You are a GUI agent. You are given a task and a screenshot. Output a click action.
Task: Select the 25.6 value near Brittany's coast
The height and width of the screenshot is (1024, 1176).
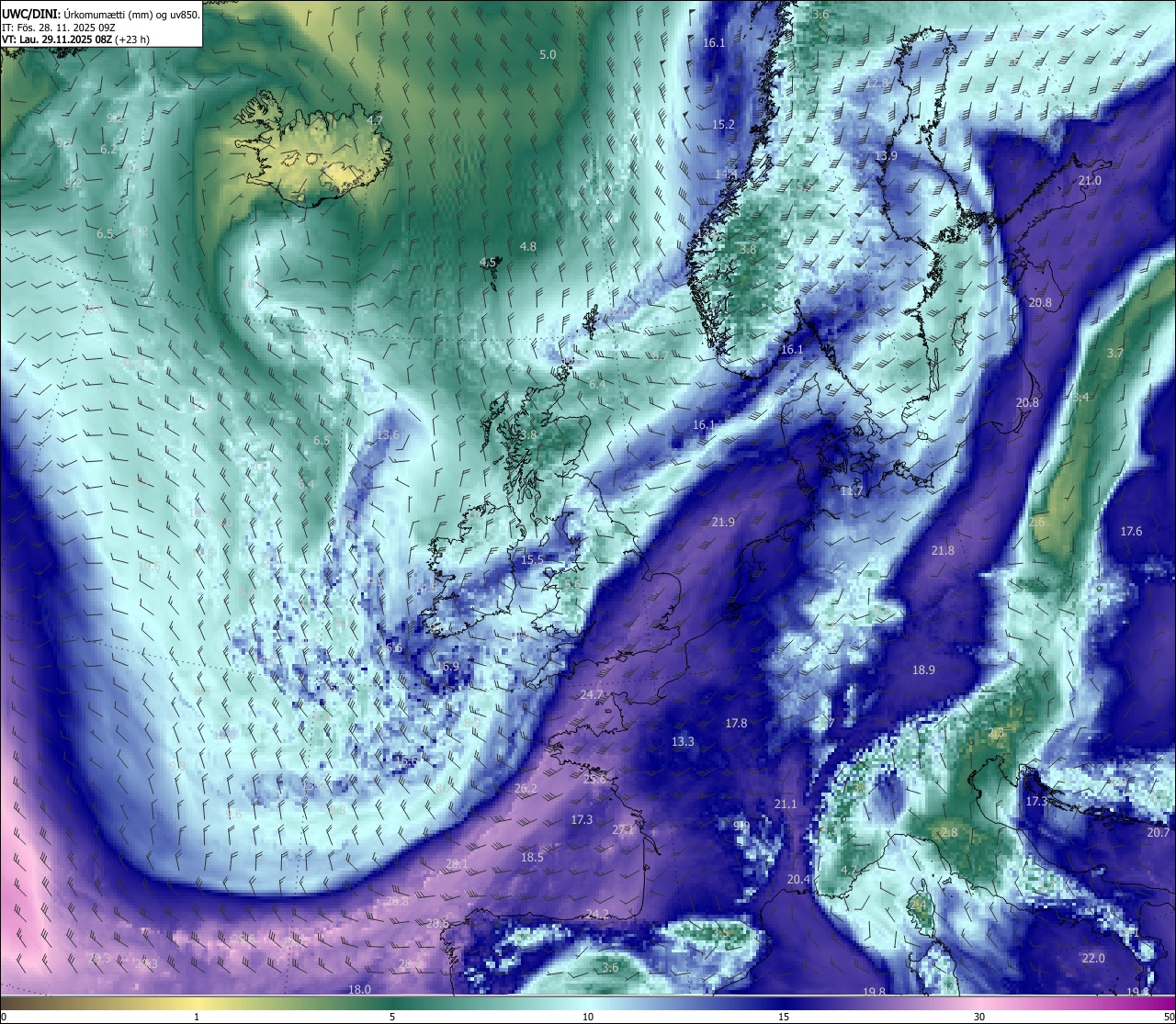point(595,779)
